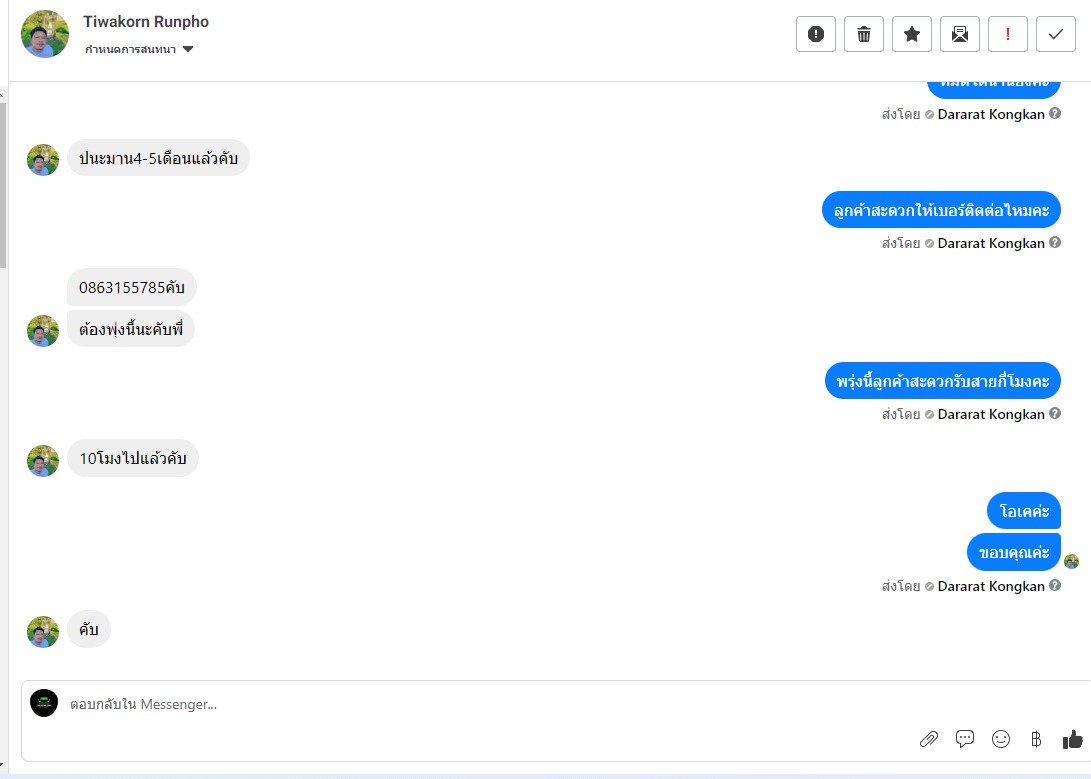The height and width of the screenshot is (779, 1091).
Task: Star this conversation as follow up
Action: (911, 34)
